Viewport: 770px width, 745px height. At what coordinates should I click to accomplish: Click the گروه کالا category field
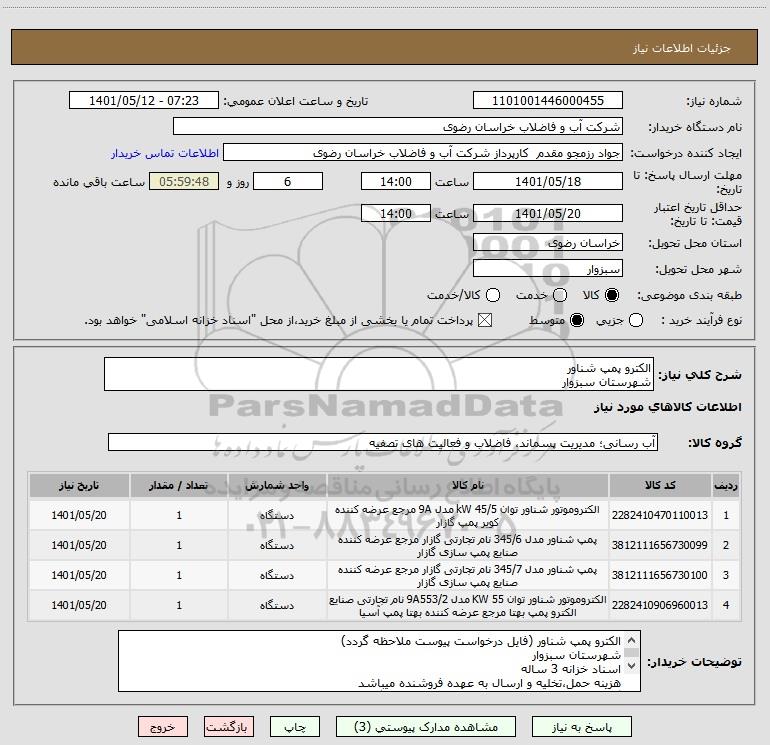click(x=383, y=442)
